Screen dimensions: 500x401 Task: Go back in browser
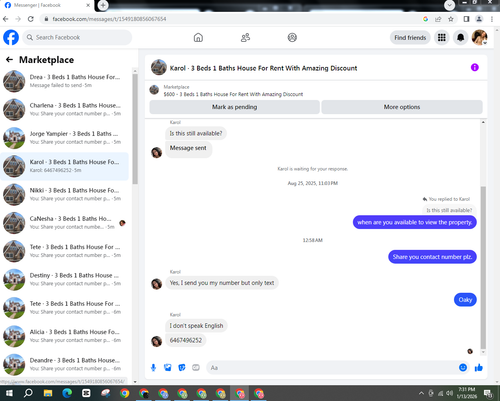[x=6, y=19]
